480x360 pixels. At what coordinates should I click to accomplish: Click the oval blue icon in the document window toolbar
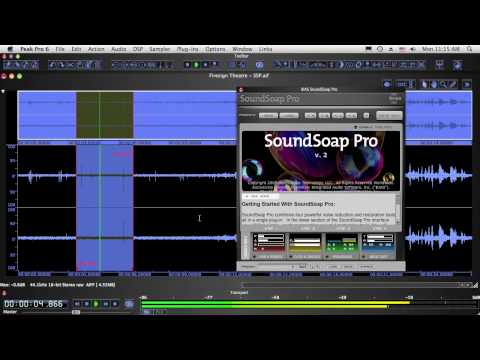387,84
